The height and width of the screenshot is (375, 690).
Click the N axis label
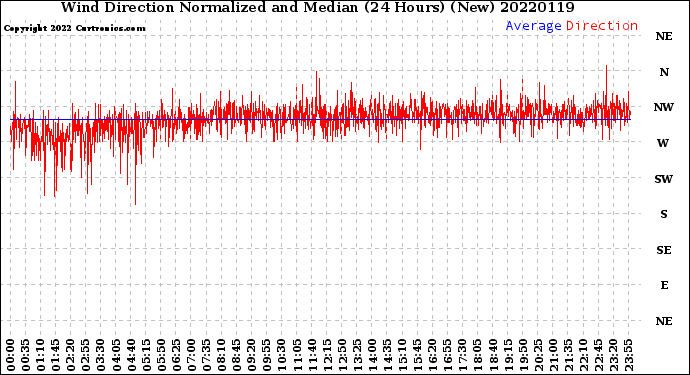click(x=664, y=72)
